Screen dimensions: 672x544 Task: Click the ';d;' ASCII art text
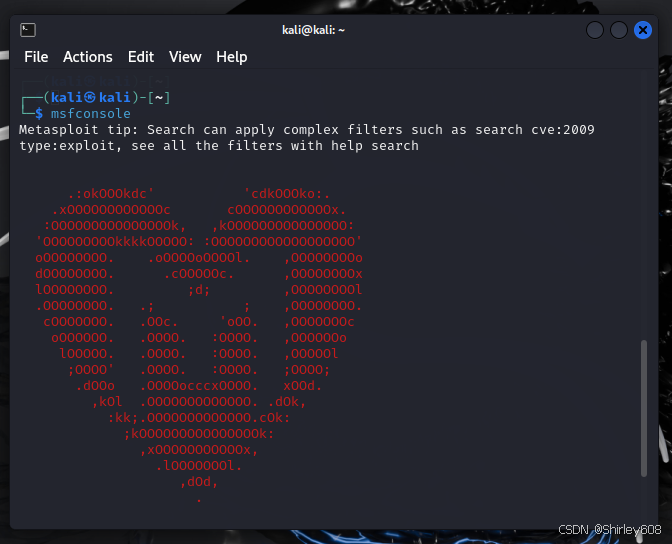[x=199, y=290]
